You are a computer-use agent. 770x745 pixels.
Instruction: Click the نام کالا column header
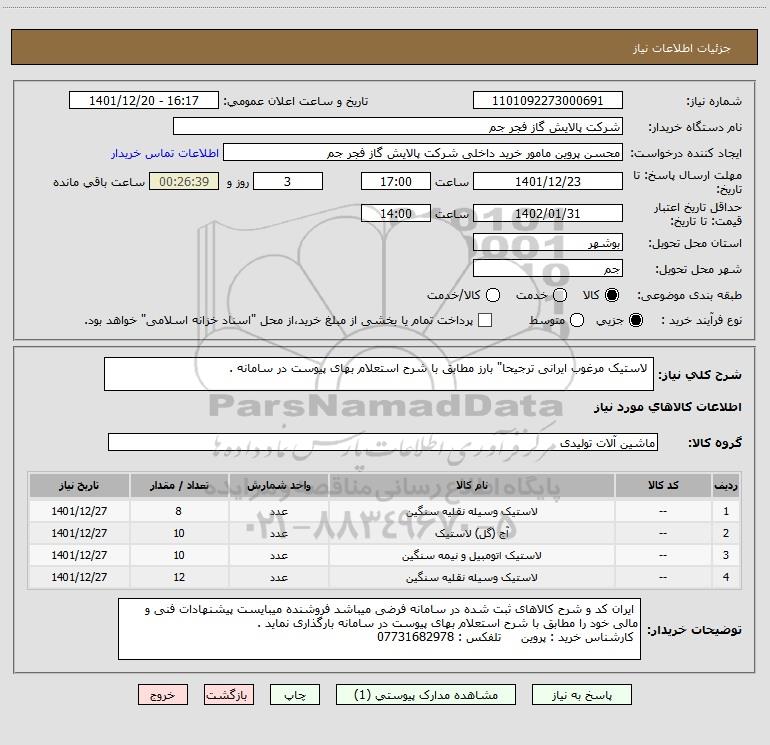click(471, 485)
